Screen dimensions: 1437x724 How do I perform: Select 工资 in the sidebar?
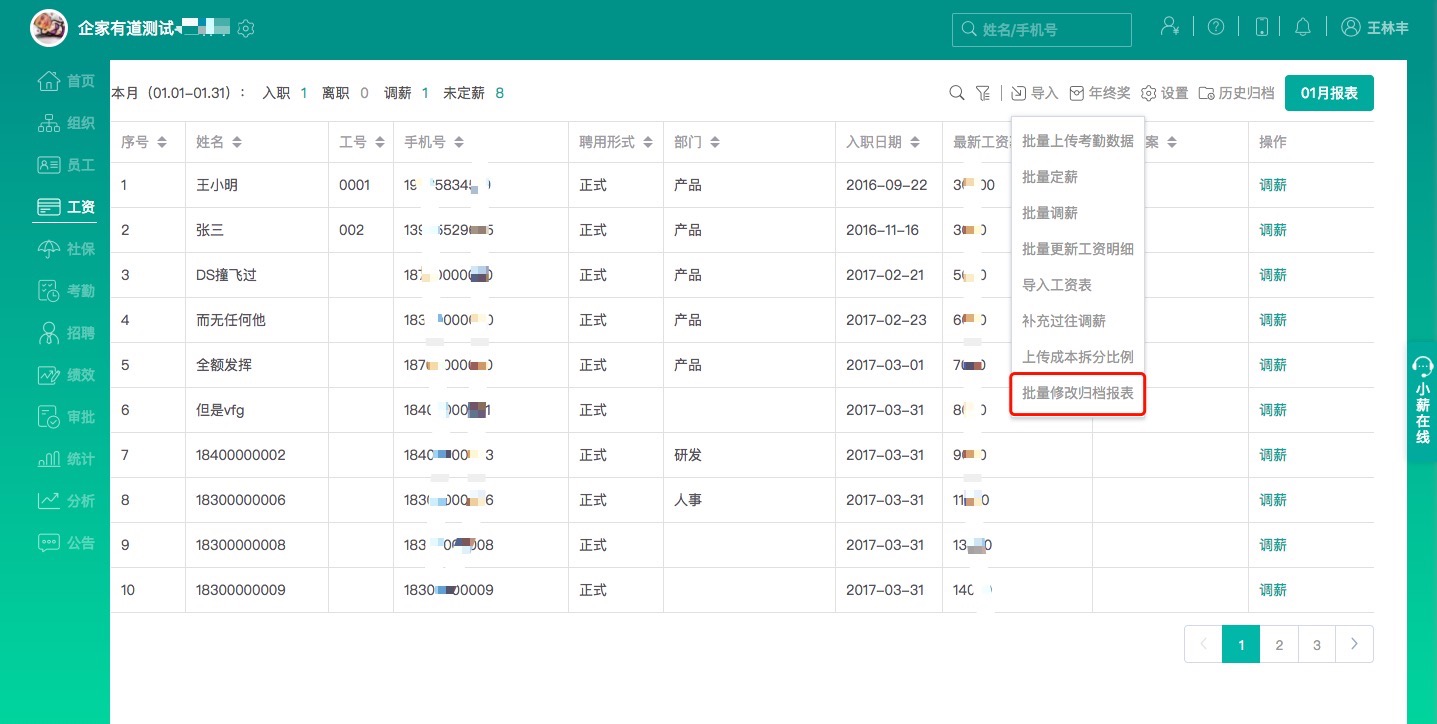pos(66,207)
